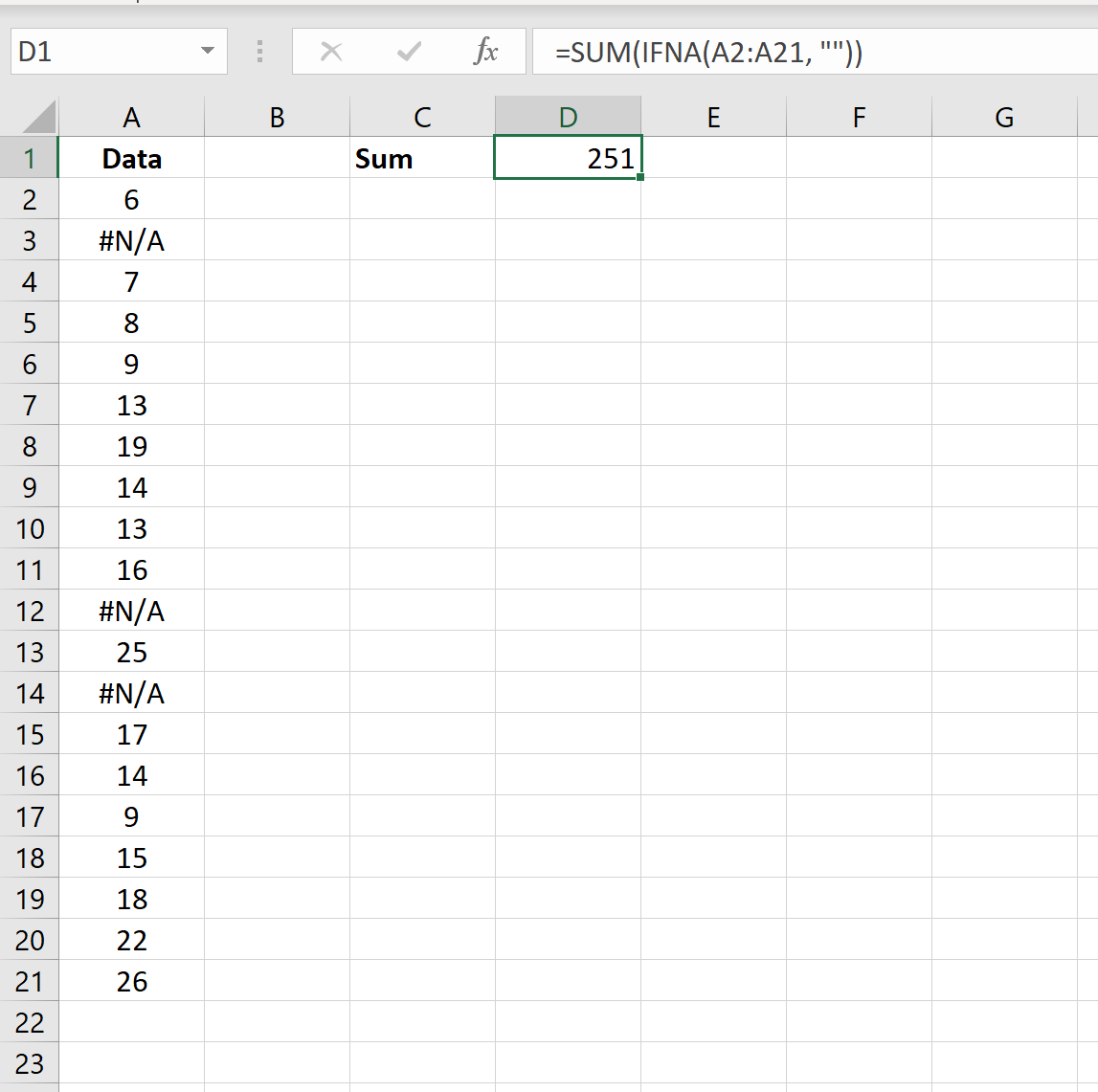
Task: Select column header A
Action: point(131,115)
